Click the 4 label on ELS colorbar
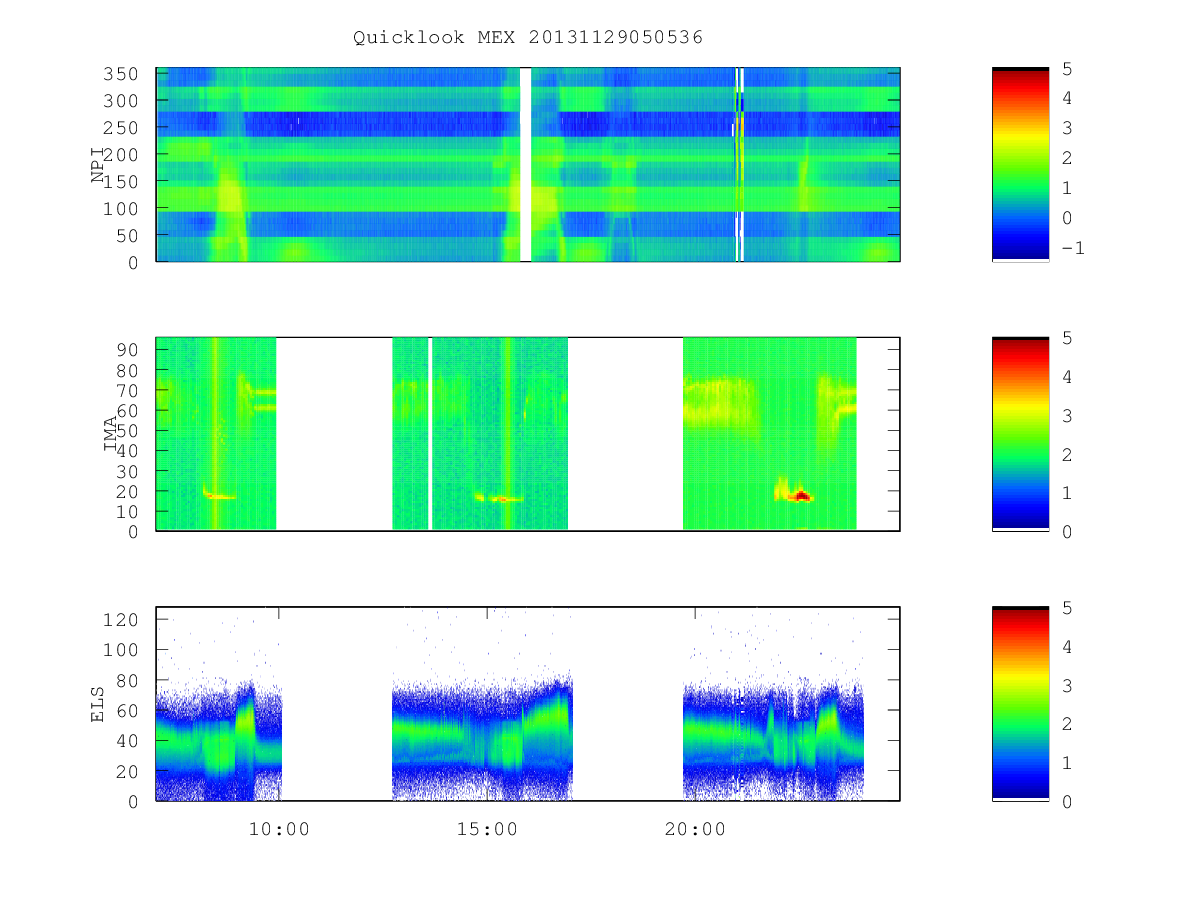Image resolution: width=1200 pixels, height=900 pixels. [1067, 646]
